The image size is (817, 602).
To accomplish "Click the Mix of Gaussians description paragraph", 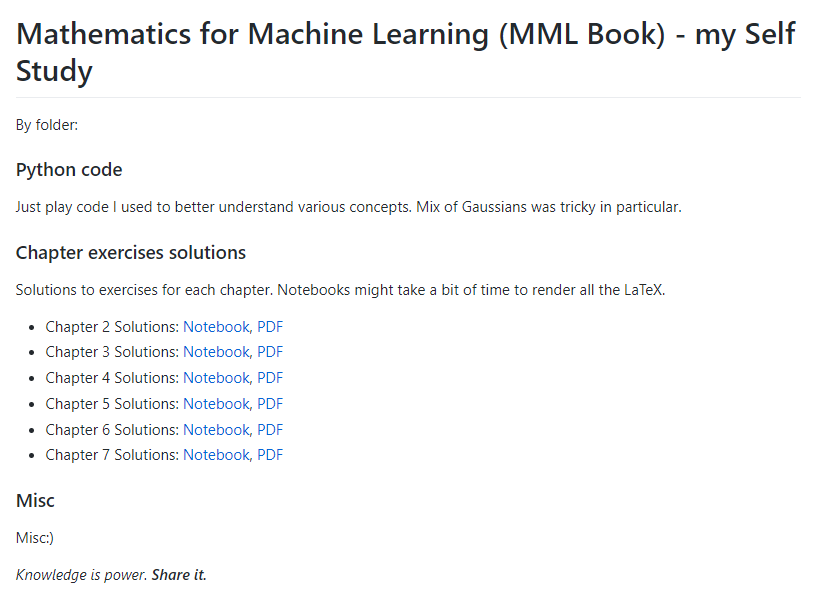I will 348,208.
